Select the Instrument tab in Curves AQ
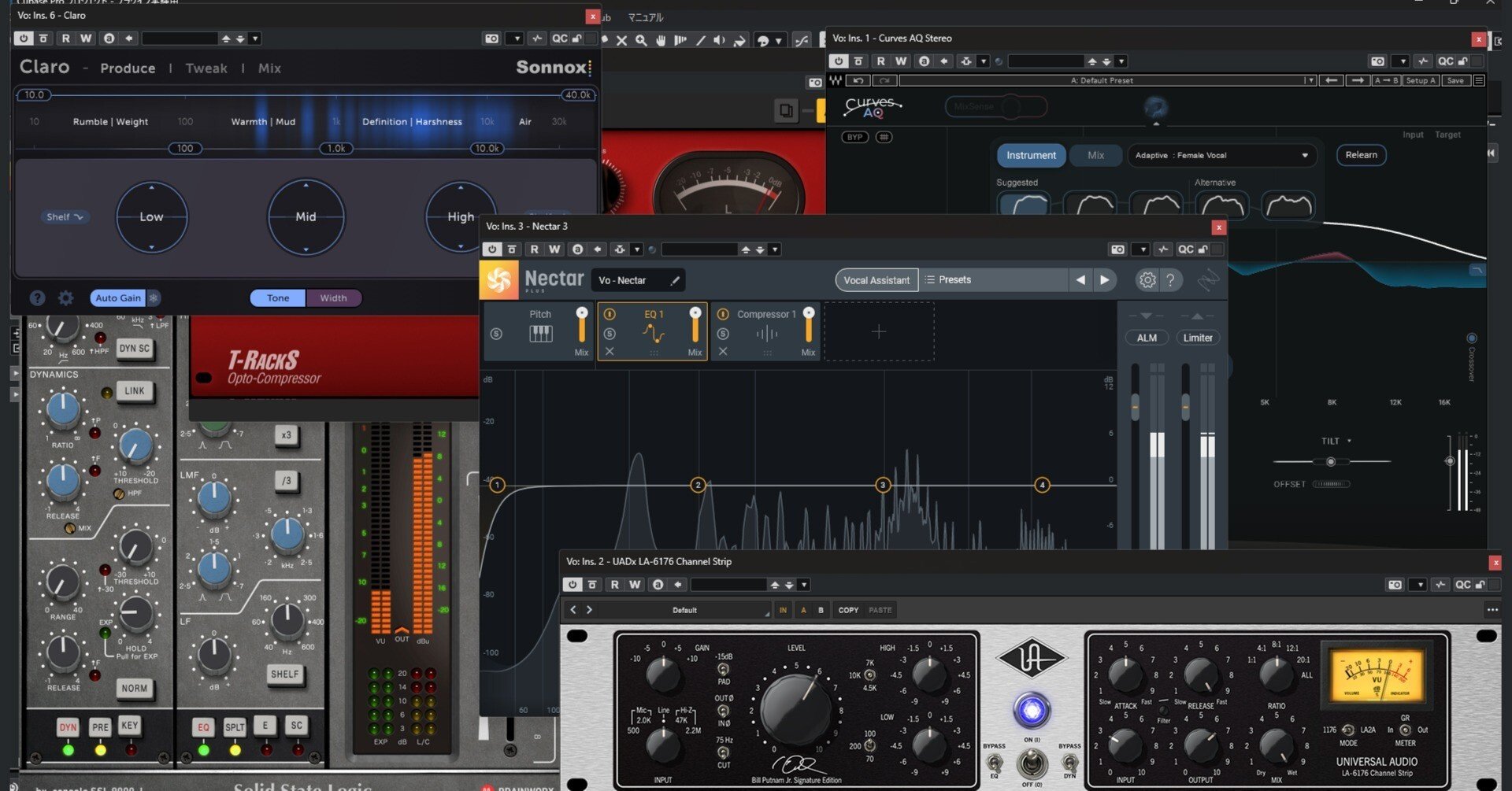The image size is (1512, 791). click(1031, 155)
